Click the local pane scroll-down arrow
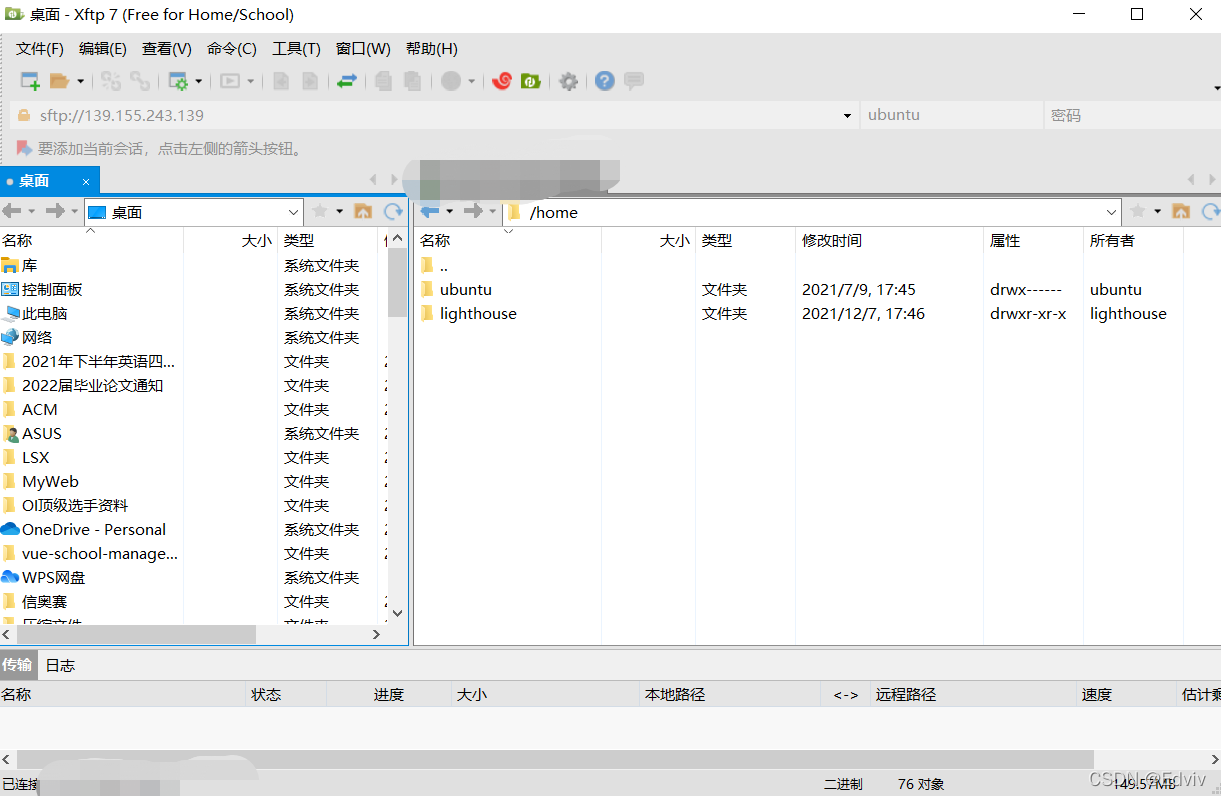Viewport: 1221px width, 796px height. 397,613
